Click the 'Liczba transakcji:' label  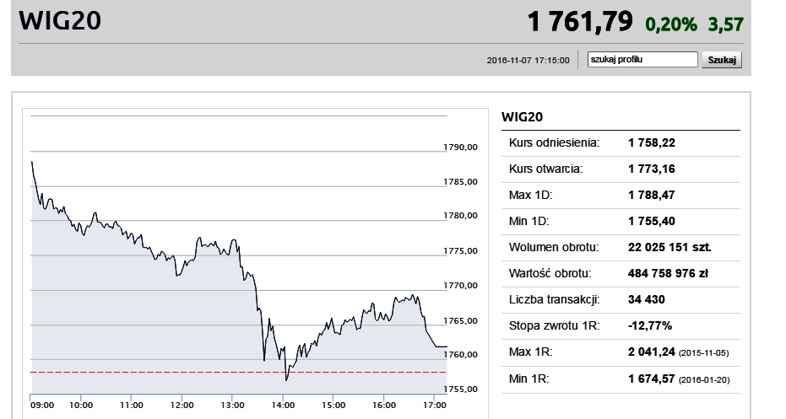click(x=554, y=300)
